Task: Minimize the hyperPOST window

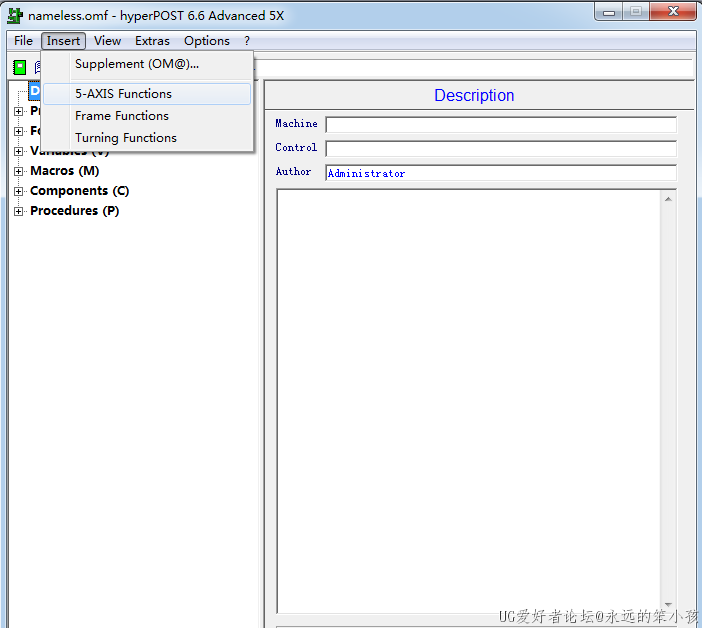Action: coord(609,12)
